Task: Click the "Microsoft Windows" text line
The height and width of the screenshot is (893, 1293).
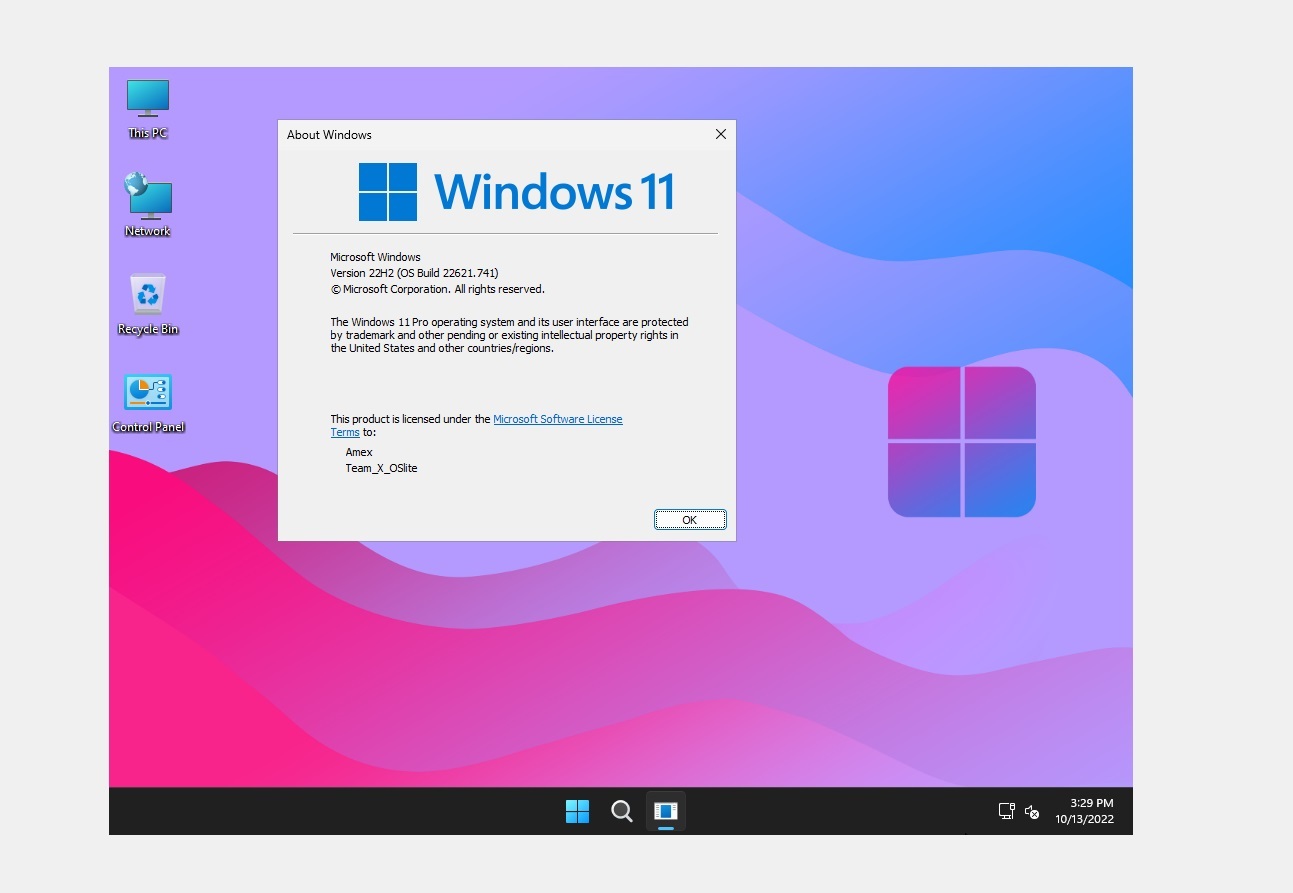Action: coord(376,257)
